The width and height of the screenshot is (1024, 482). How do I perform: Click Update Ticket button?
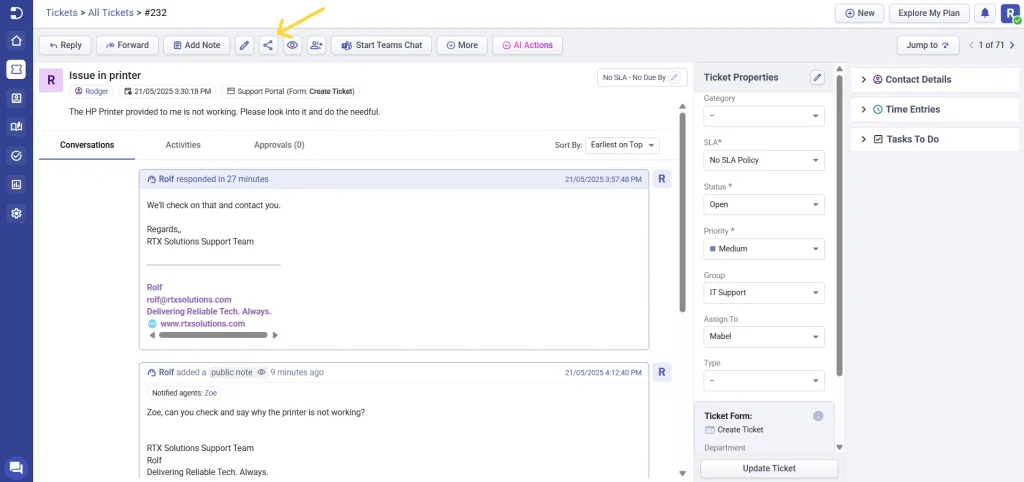click(769, 468)
